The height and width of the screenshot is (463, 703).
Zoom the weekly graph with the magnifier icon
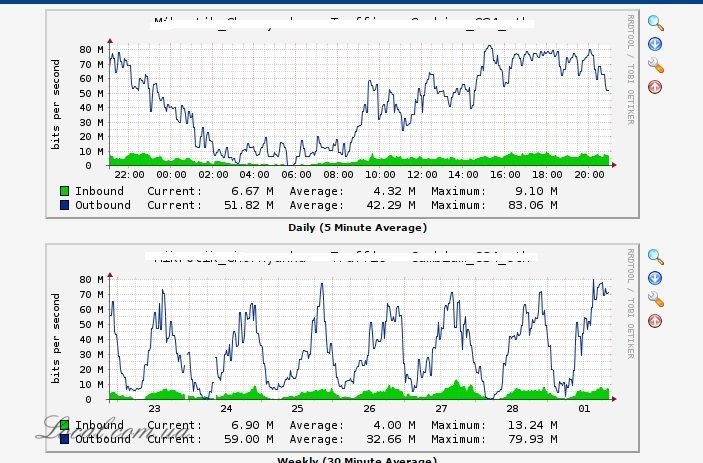tap(655, 257)
